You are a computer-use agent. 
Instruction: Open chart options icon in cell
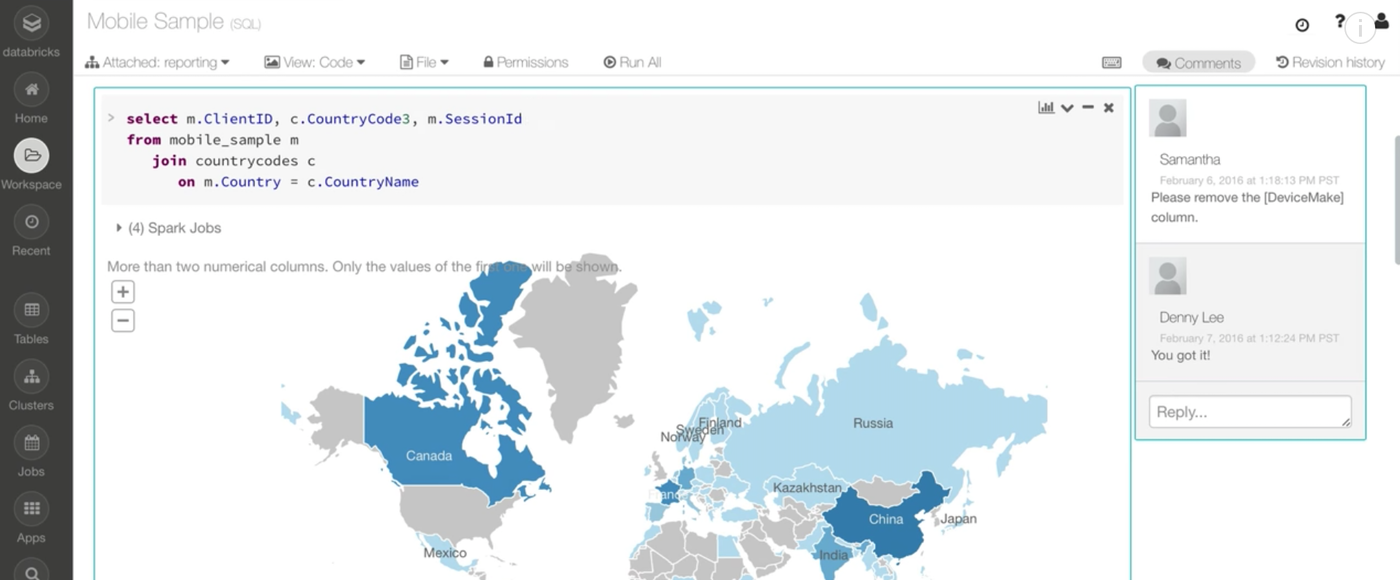[x=1046, y=107]
